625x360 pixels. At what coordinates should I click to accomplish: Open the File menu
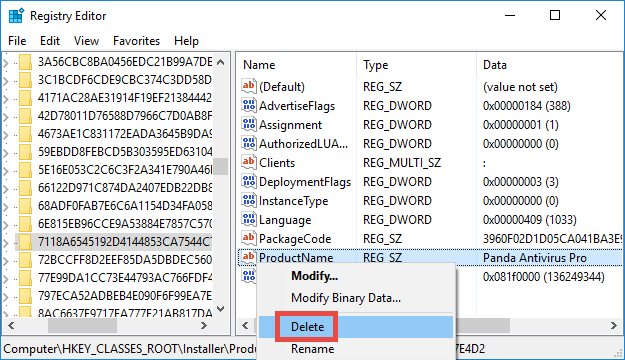click(x=17, y=41)
